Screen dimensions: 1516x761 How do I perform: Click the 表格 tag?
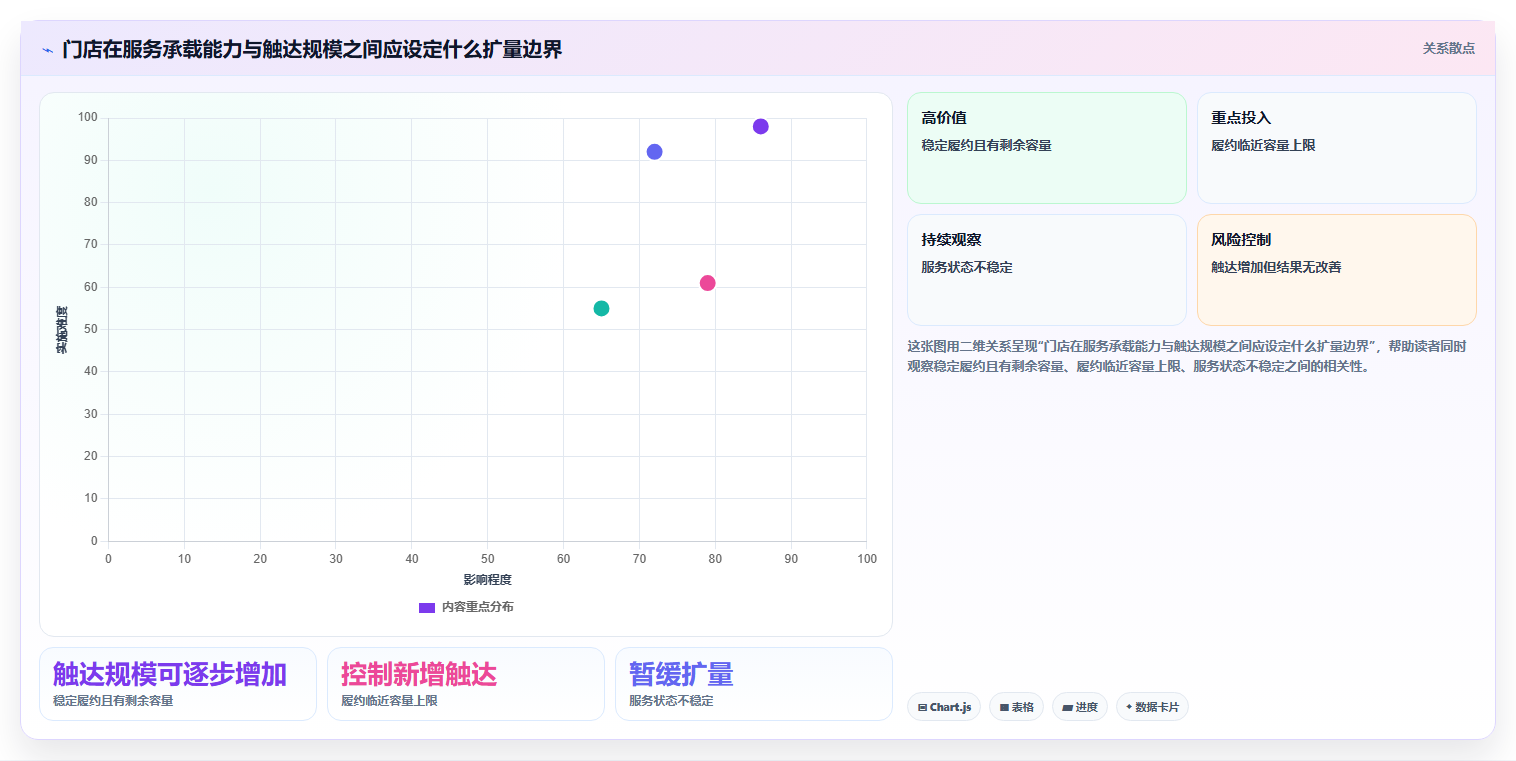[1016, 707]
